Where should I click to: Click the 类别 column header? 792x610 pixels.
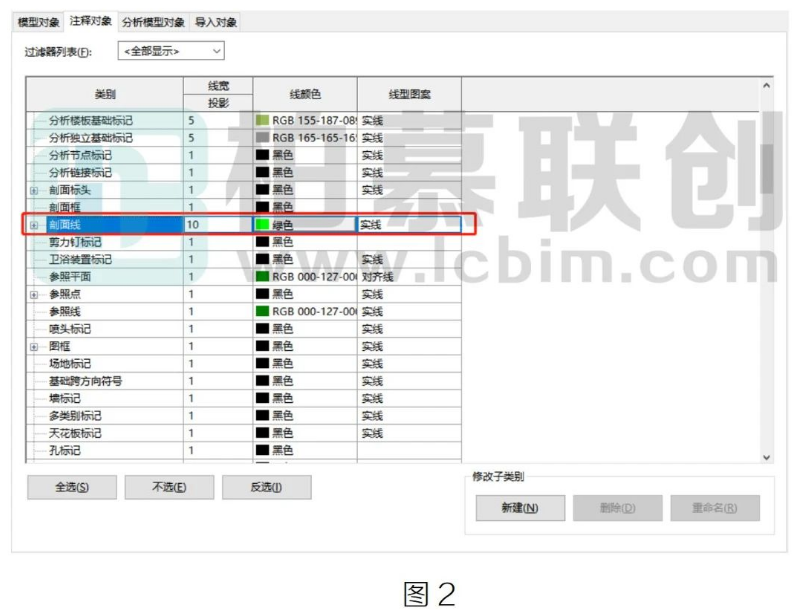point(105,94)
